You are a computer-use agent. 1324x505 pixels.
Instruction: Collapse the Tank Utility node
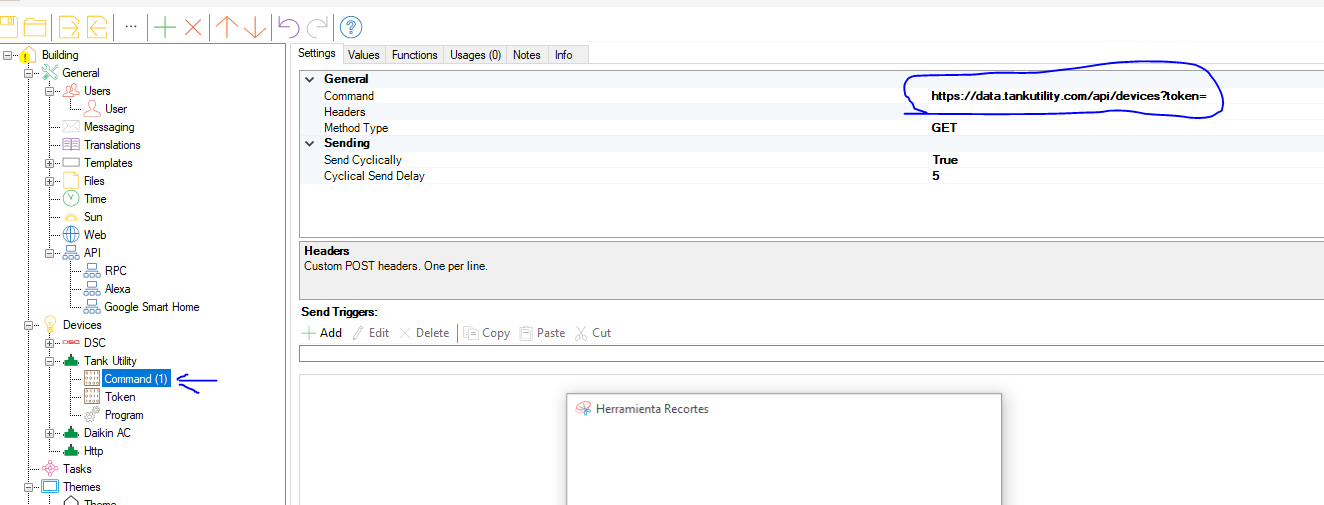pos(50,361)
